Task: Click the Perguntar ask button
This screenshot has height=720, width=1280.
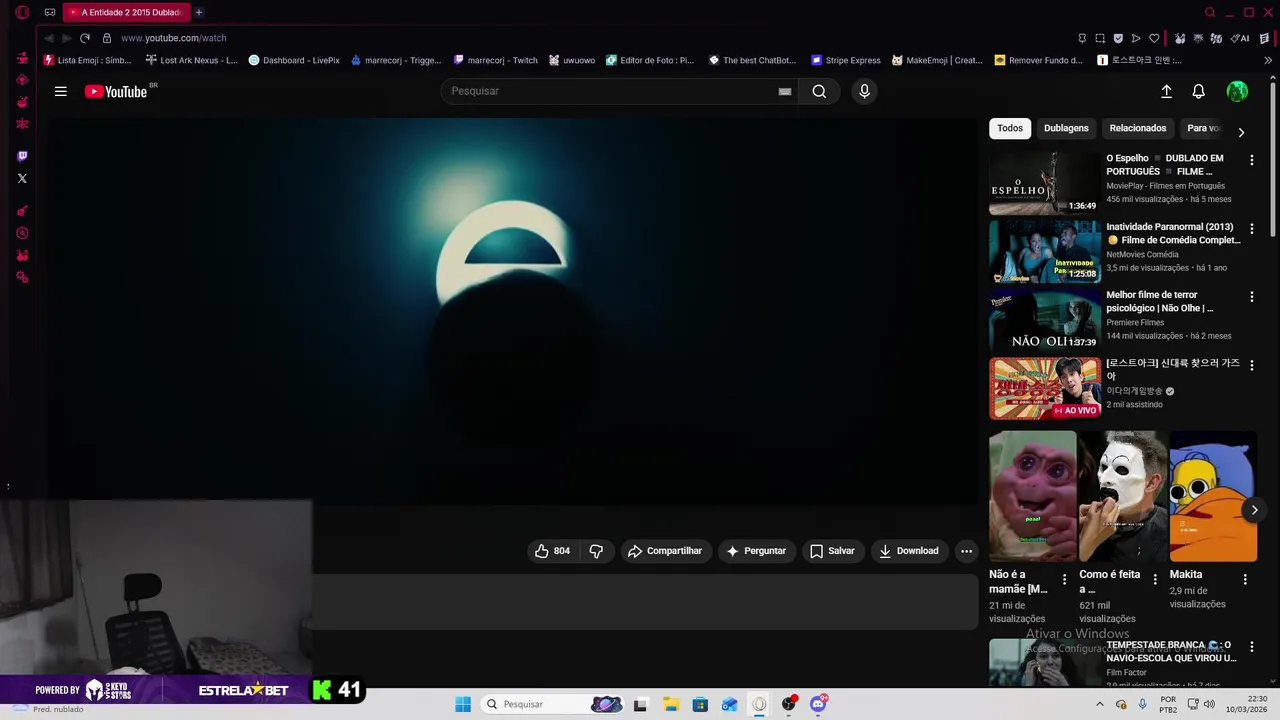Action: (756, 551)
